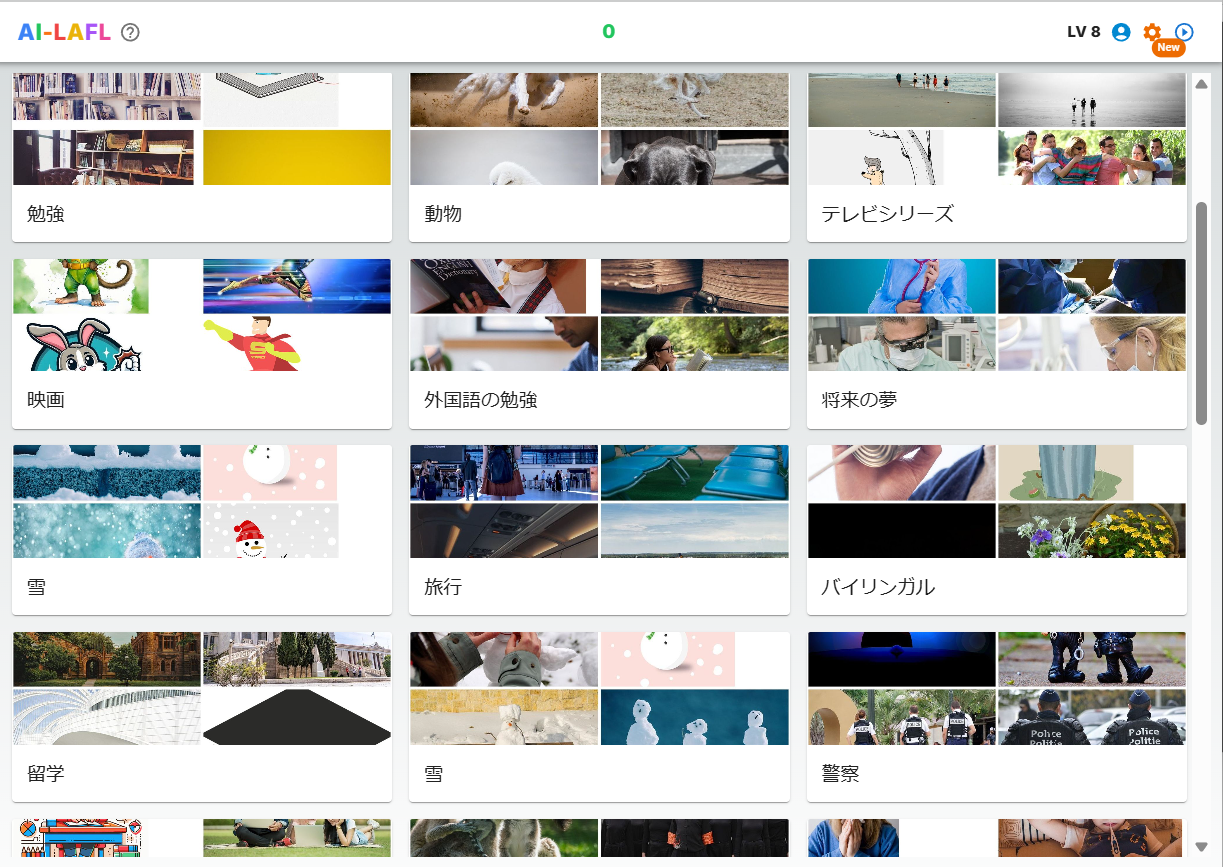Image resolution: width=1223 pixels, height=867 pixels.
Task: Click the police officers walking away thumbnail
Action: click(902, 717)
